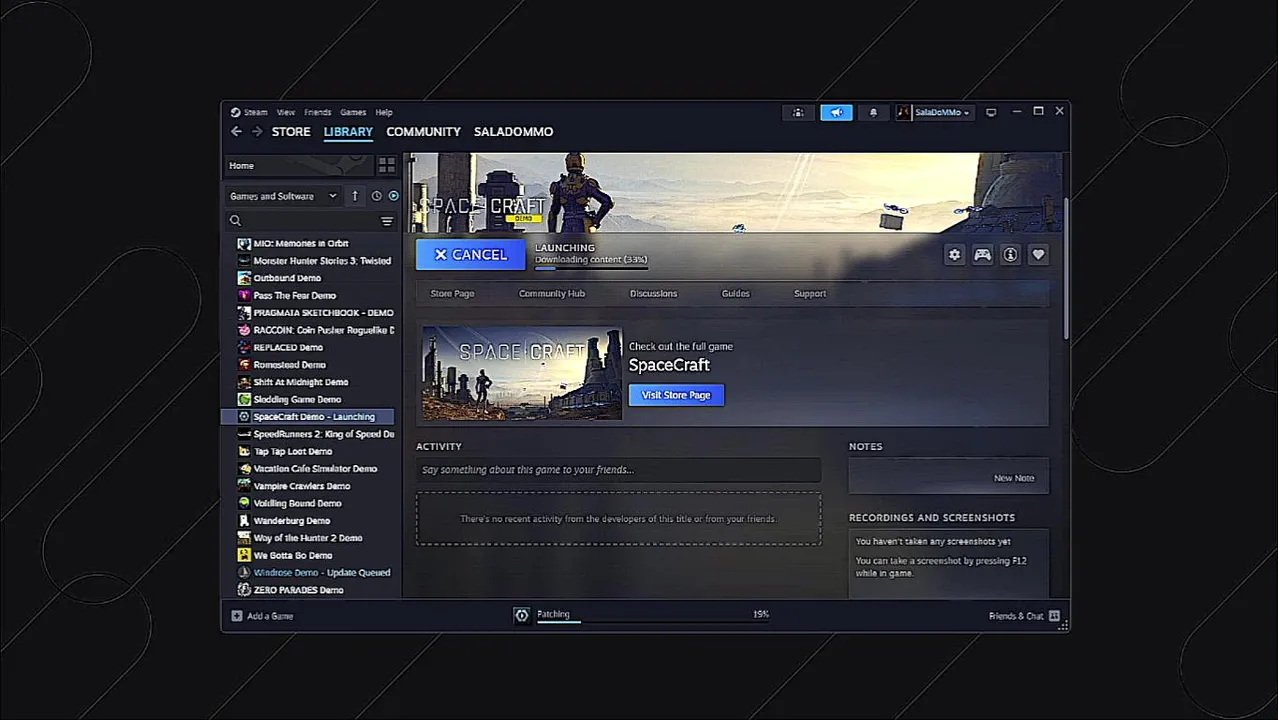Open the Store Page link

point(452,293)
